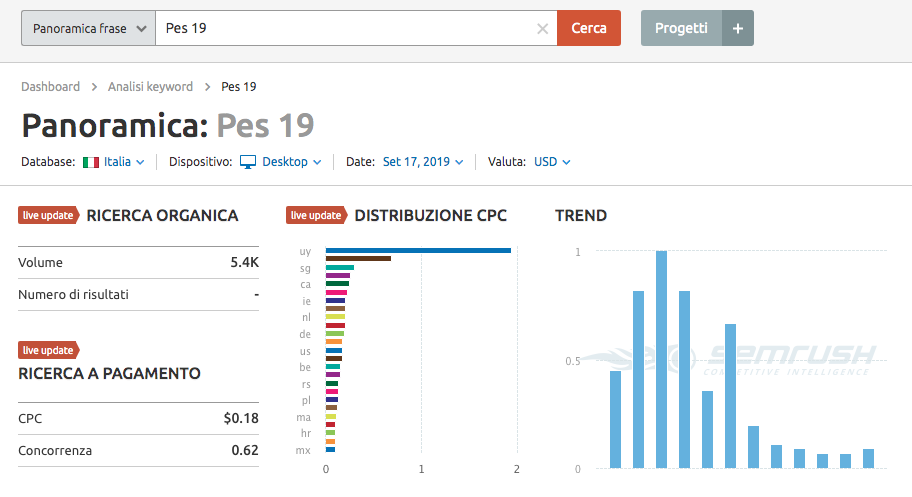The image size is (912, 497).
Task: Open Analisi keyword breadcrumb link
Action: pyautogui.click(x=150, y=87)
